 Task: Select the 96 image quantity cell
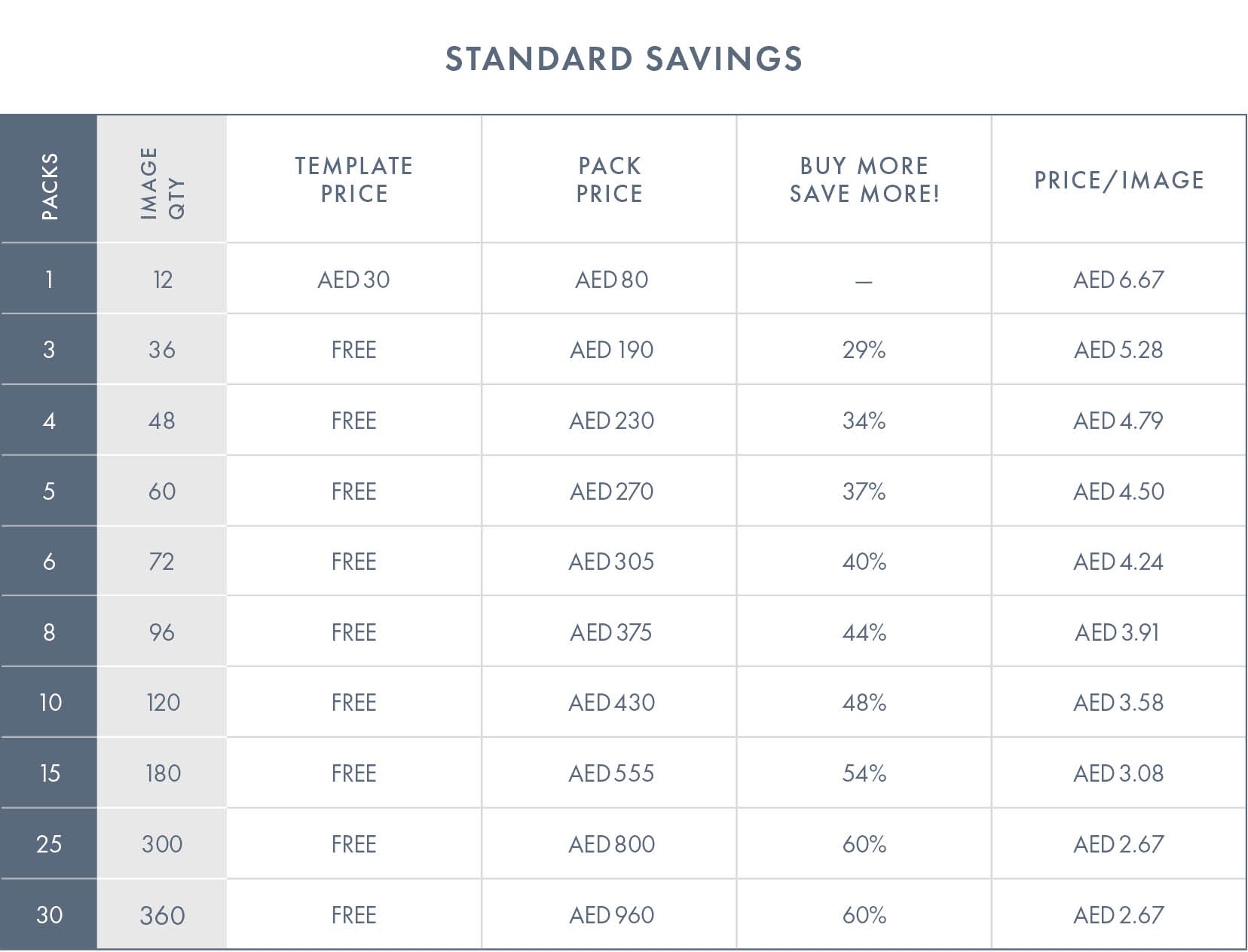point(161,632)
